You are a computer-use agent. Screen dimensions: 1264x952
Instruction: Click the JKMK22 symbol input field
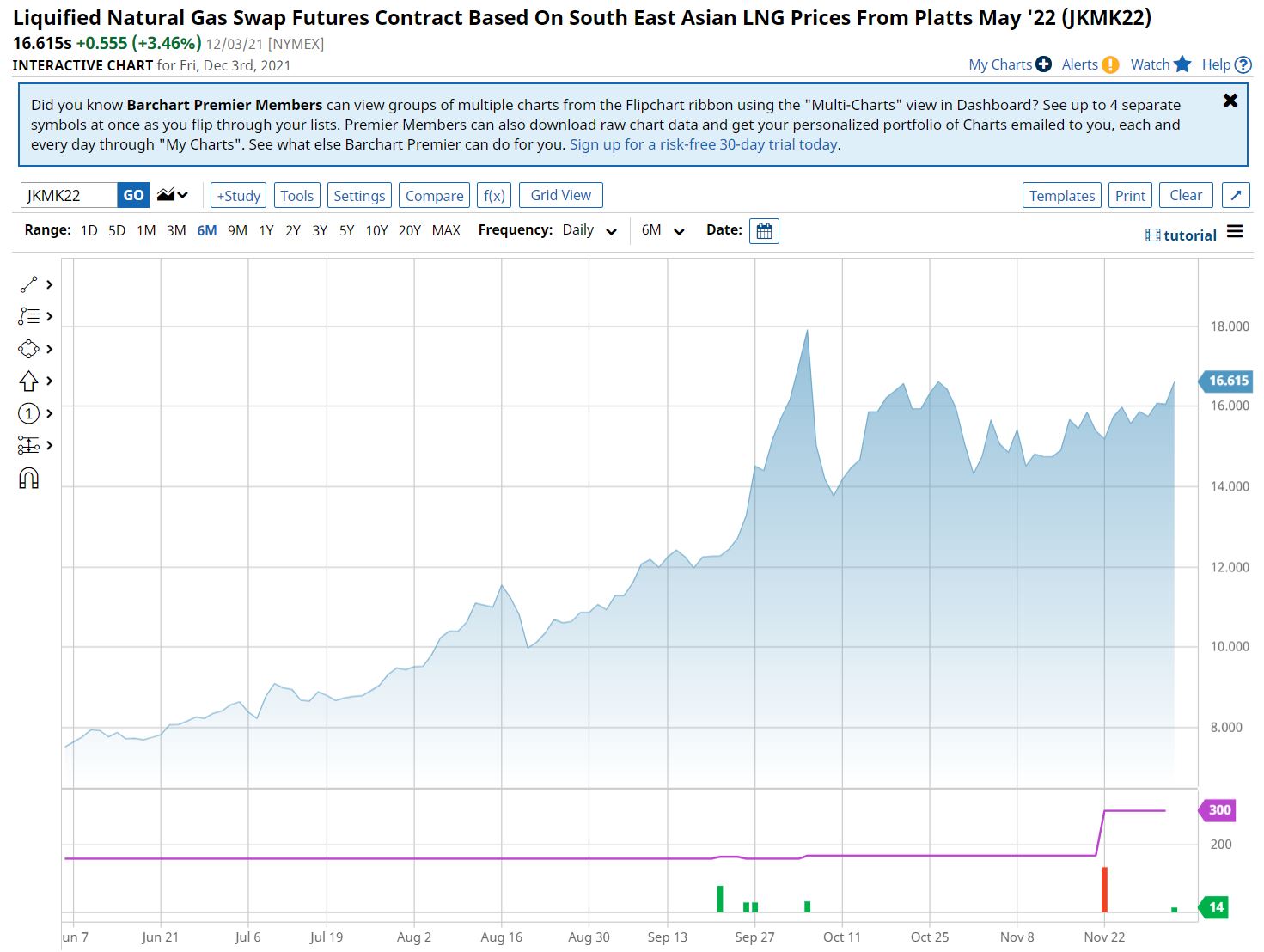69,195
